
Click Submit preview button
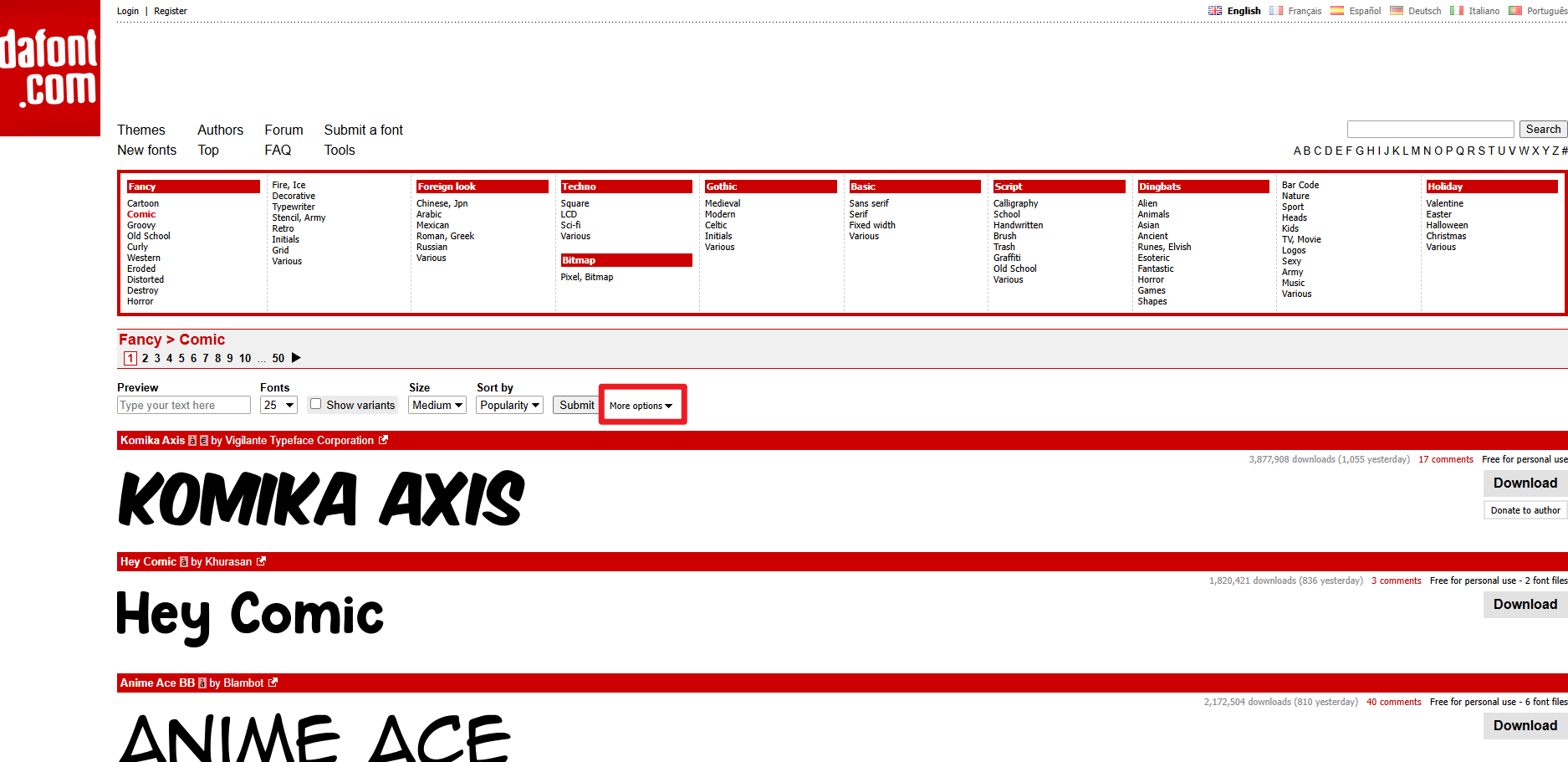[x=577, y=405]
